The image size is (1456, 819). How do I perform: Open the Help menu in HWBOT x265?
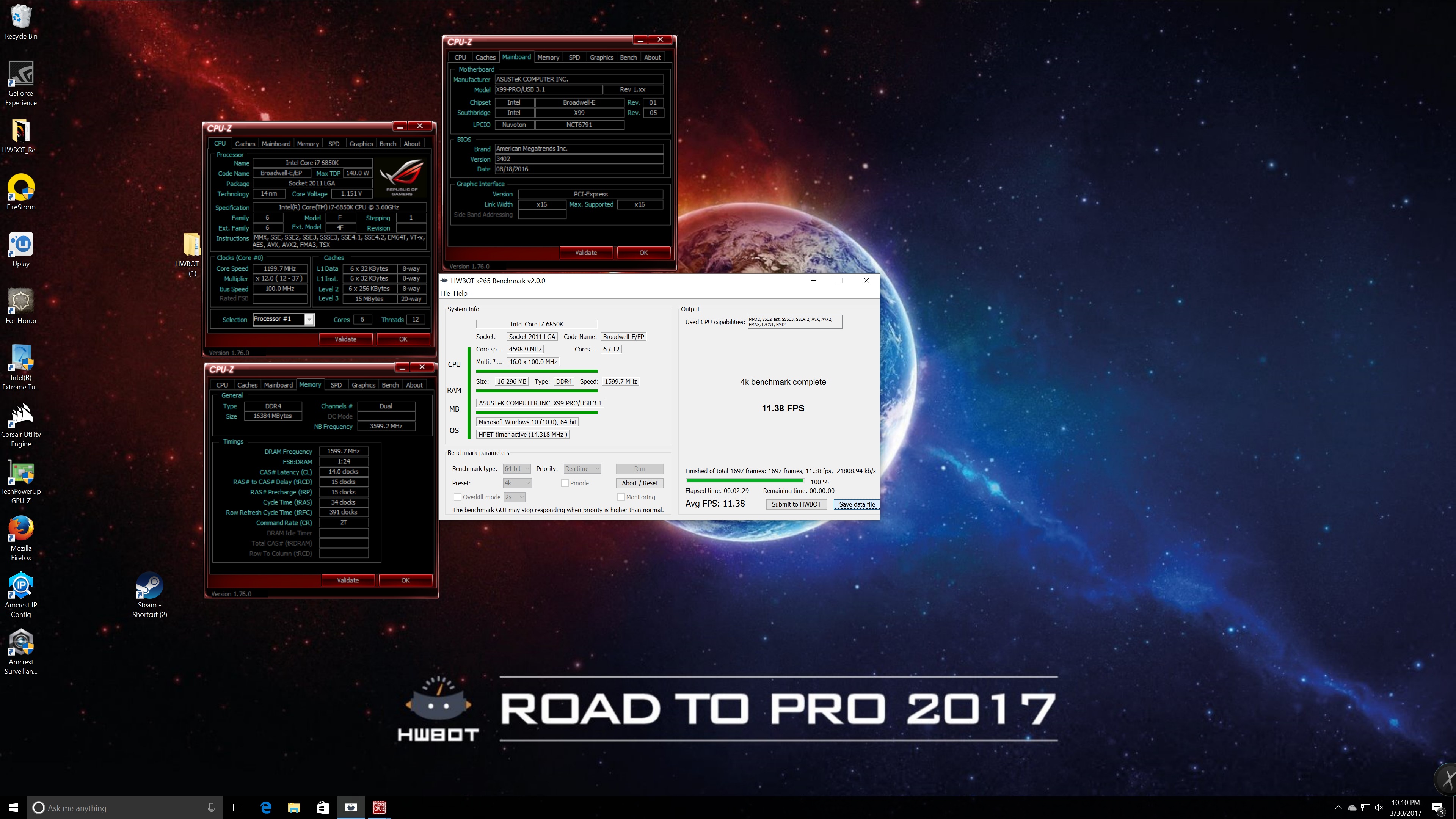pos(460,293)
